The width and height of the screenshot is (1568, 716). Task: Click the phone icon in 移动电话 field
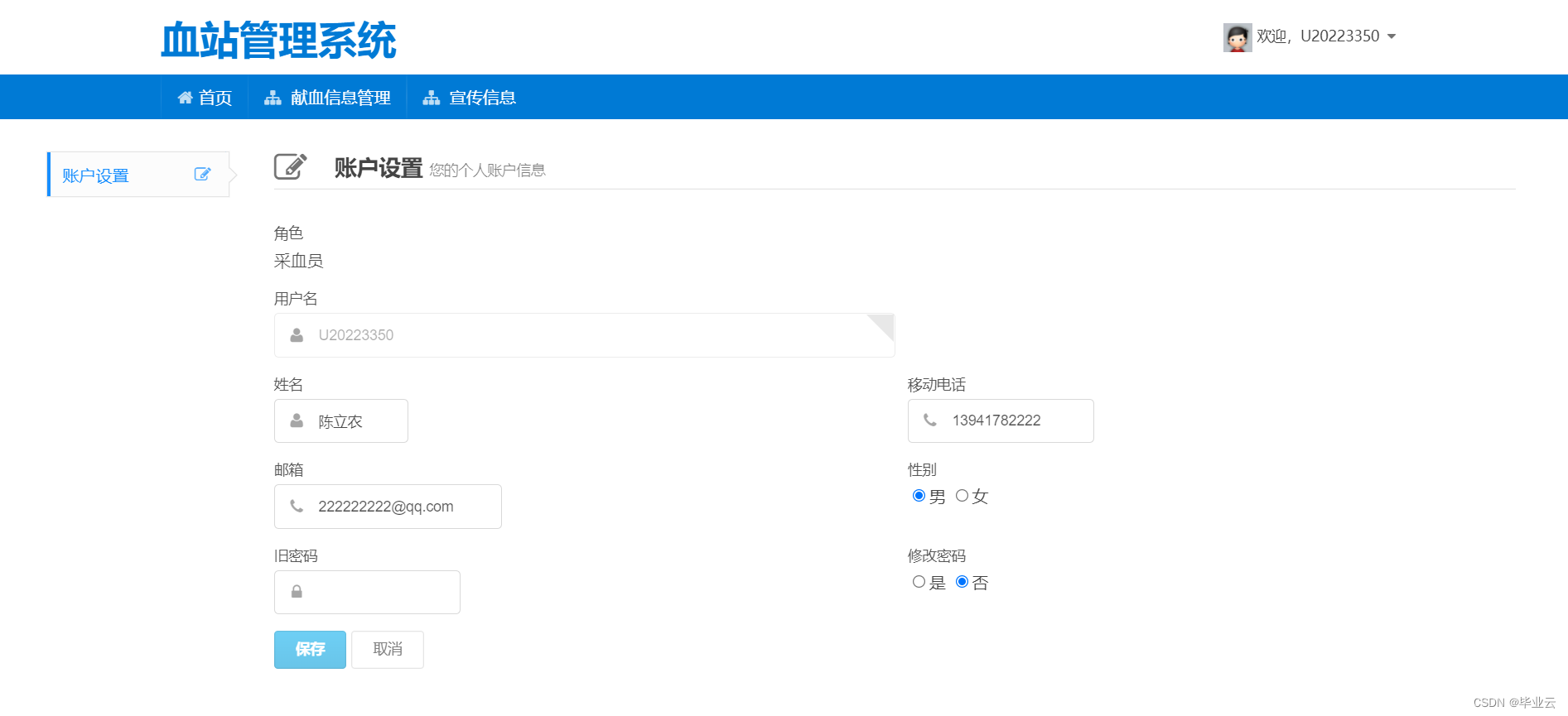(930, 420)
